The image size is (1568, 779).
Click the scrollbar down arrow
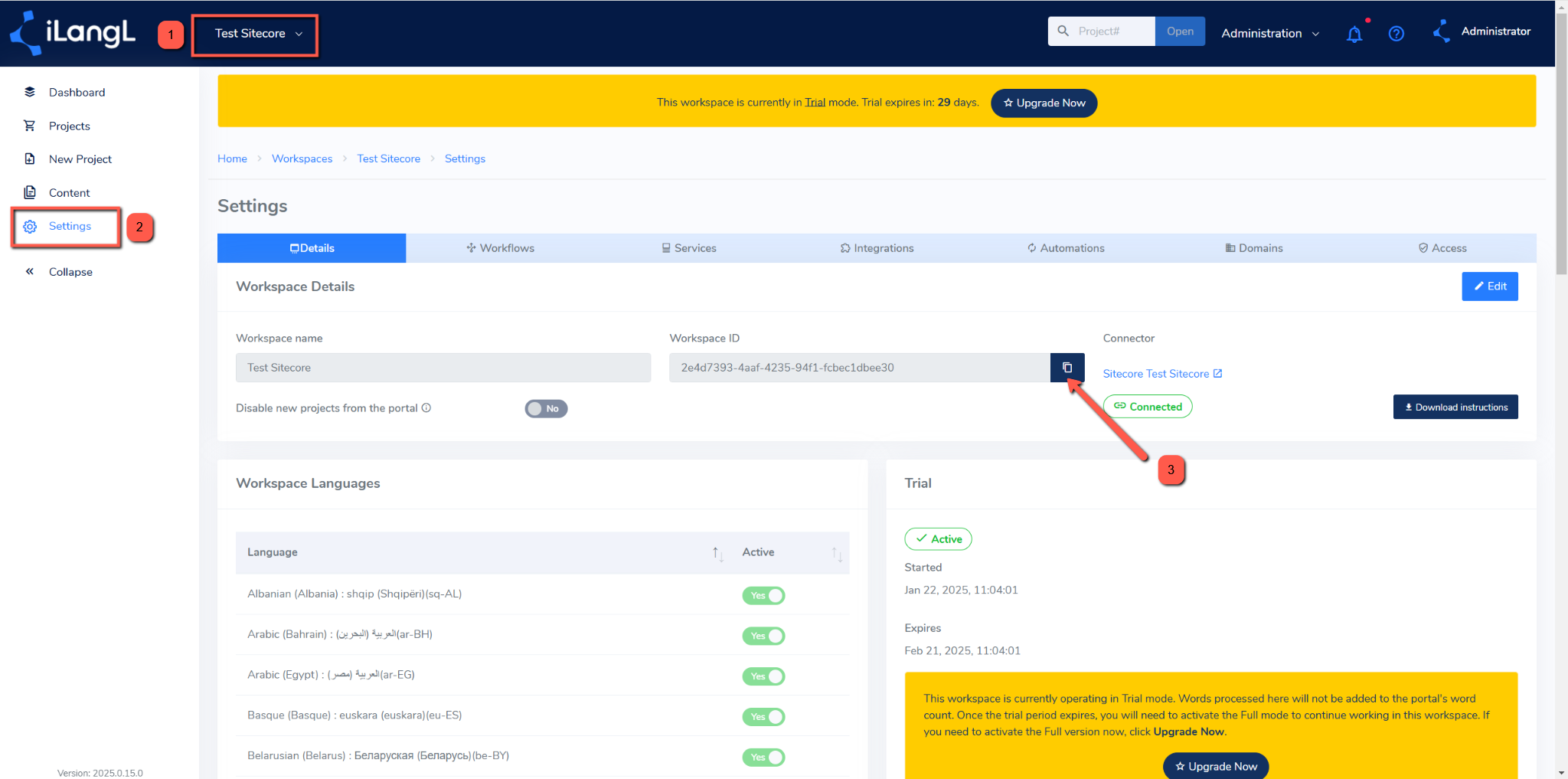[x=1562, y=773]
